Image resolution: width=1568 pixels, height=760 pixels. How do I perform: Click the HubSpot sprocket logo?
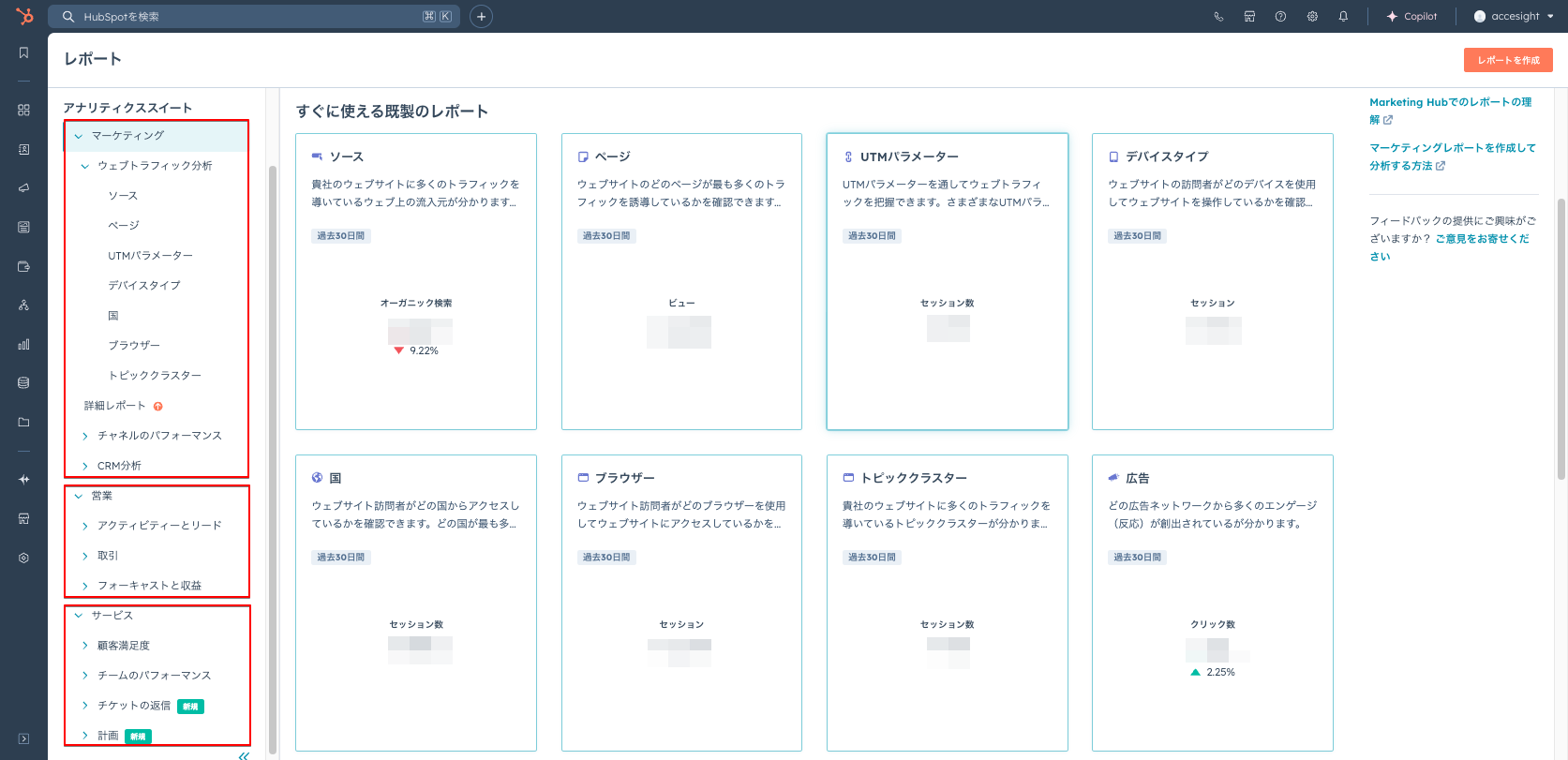click(x=24, y=16)
